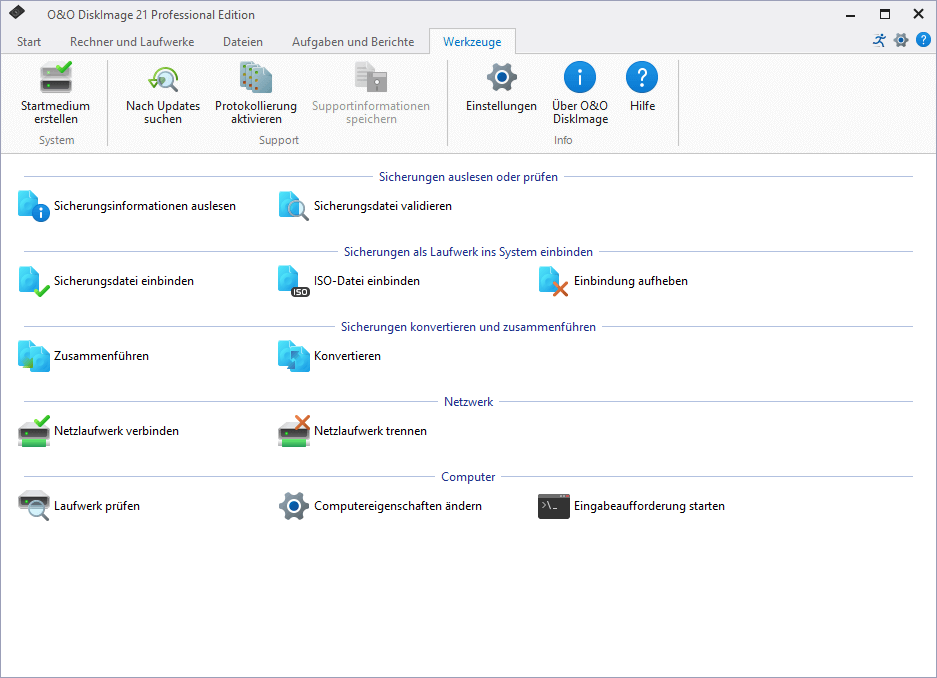Click the Startmedium erstellen icon
The width and height of the screenshot is (937, 678).
coord(56,77)
